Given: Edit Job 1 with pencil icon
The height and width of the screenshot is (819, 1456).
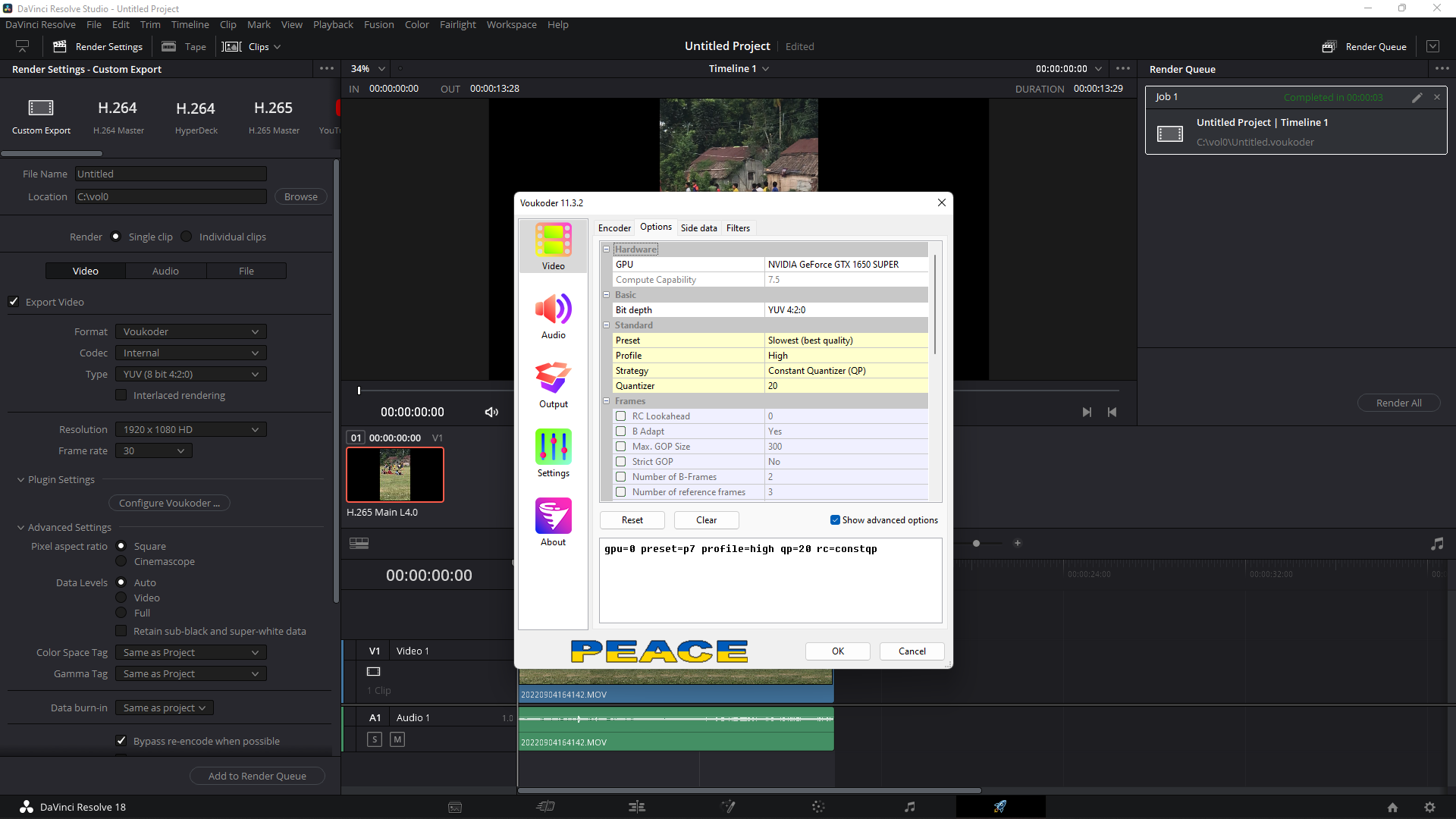Looking at the screenshot, I should 1417,98.
